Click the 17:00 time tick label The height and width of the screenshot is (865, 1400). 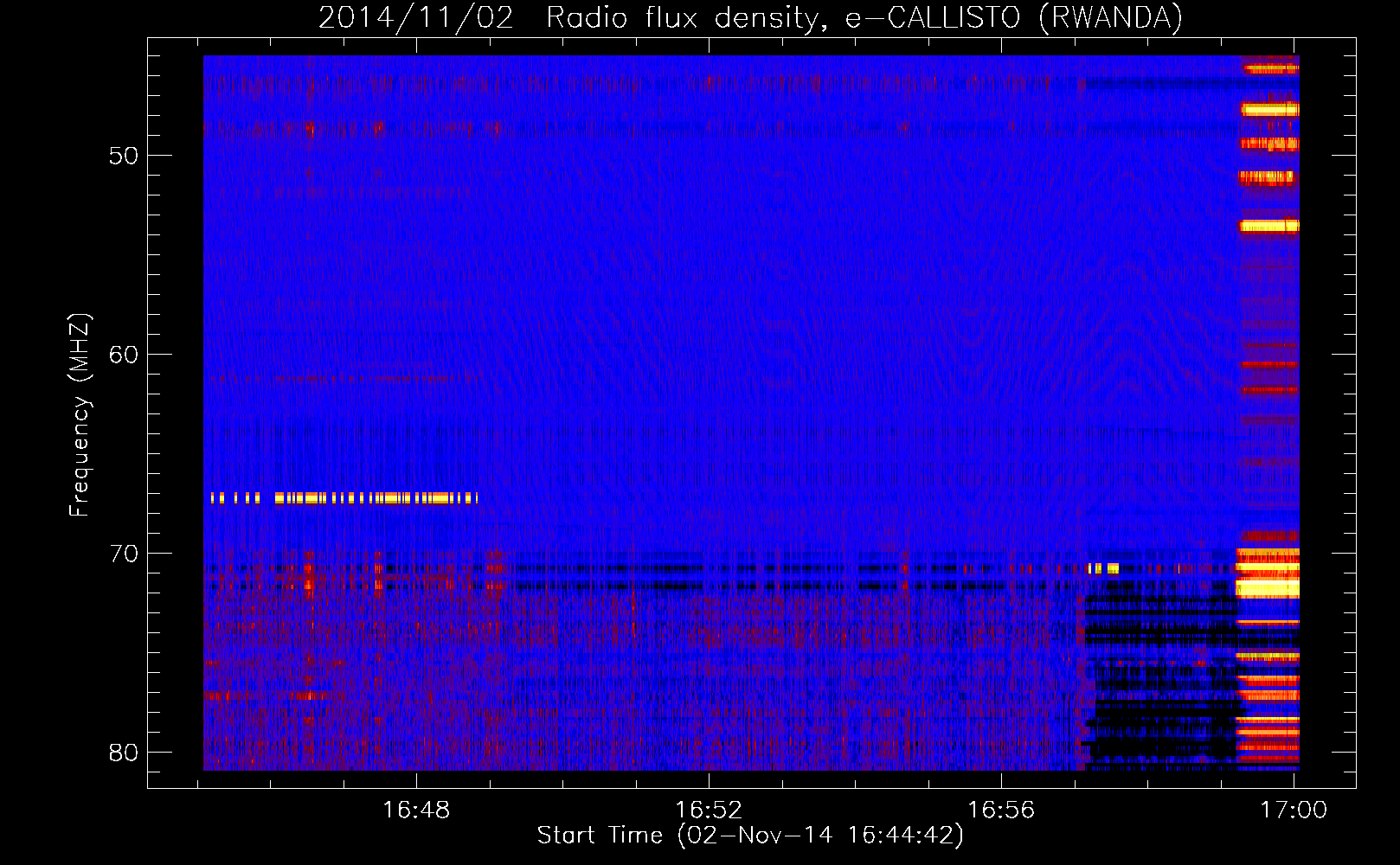(x=1294, y=810)
